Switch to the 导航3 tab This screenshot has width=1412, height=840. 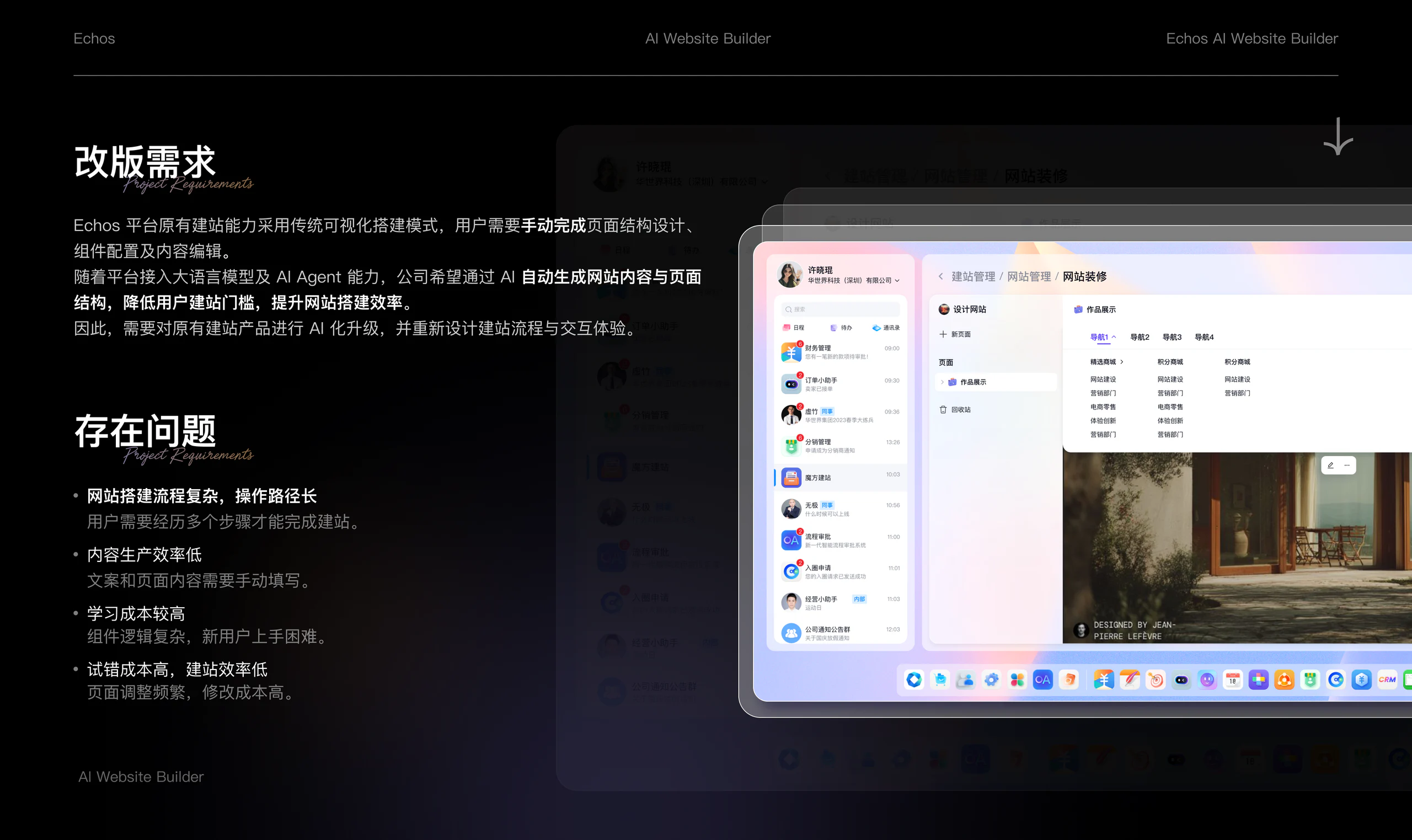coord(1172,337)
